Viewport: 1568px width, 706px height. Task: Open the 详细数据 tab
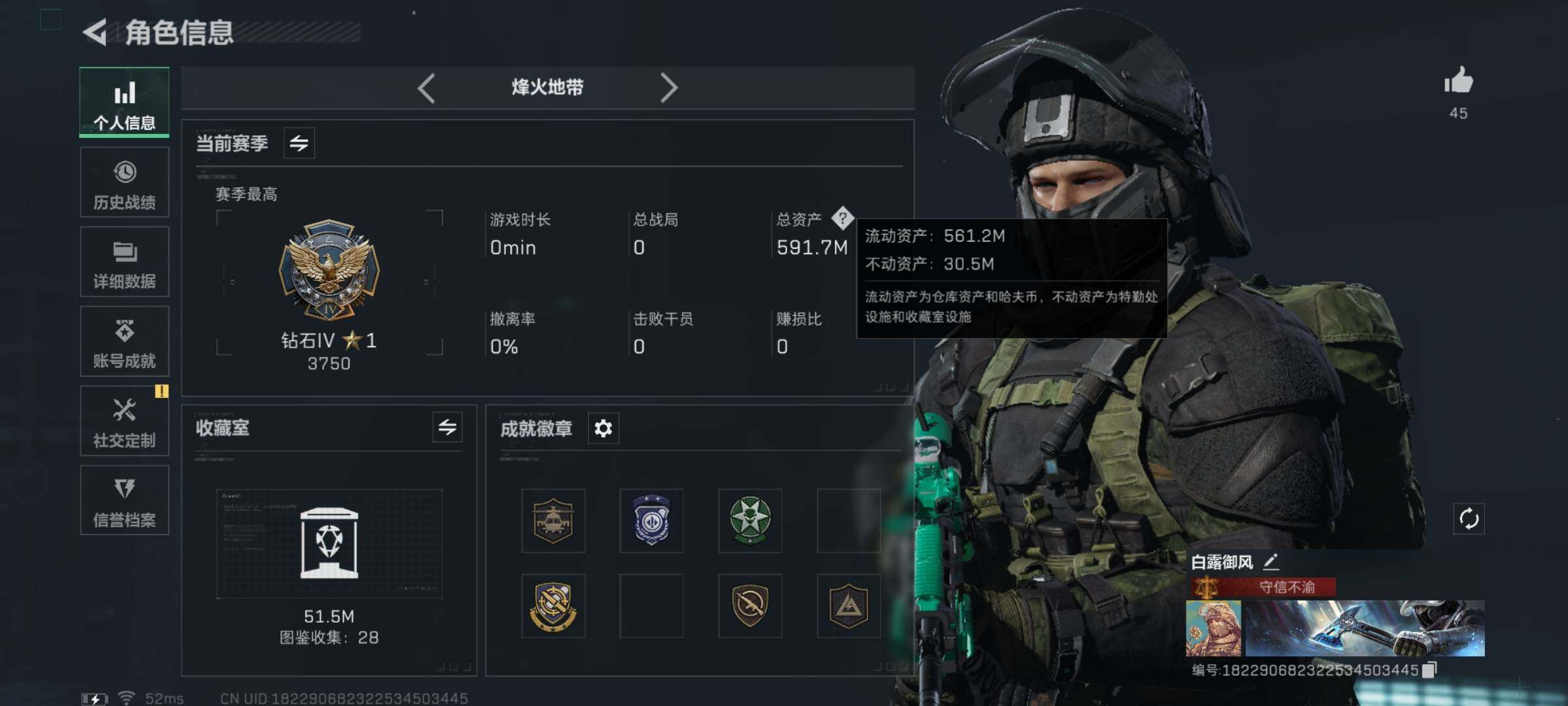pos(125,262)
